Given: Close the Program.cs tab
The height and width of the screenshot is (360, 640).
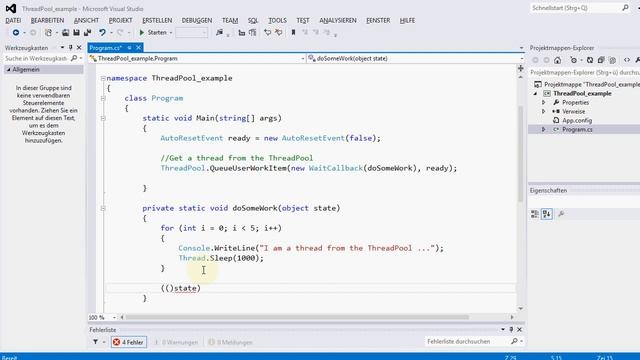Looking at the screenshot, I should tap(138, 48).
